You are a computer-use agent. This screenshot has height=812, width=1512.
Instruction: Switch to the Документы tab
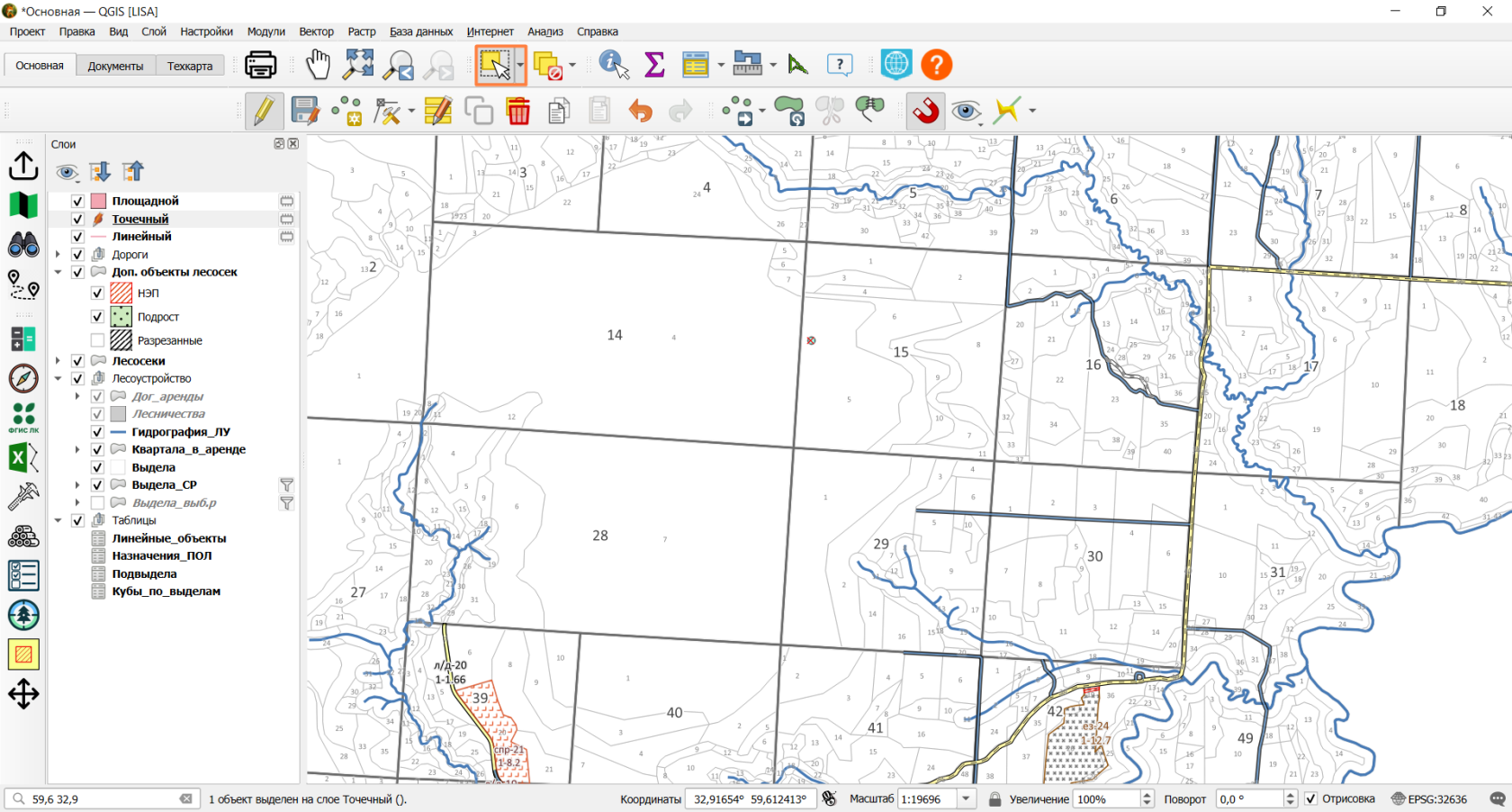(115, 66)
